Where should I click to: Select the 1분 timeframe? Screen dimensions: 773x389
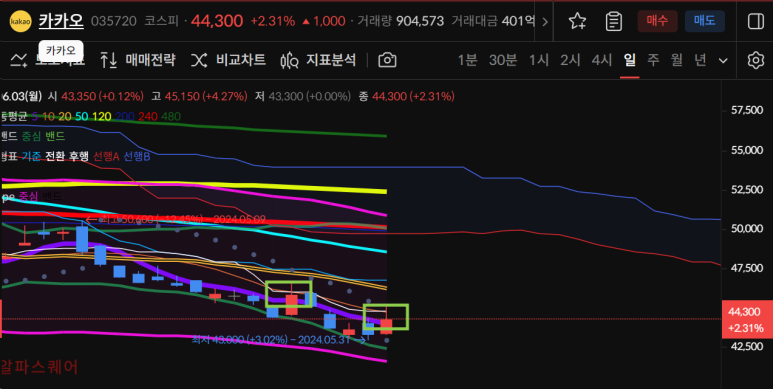pyautogui.click(x=467, y=60)
